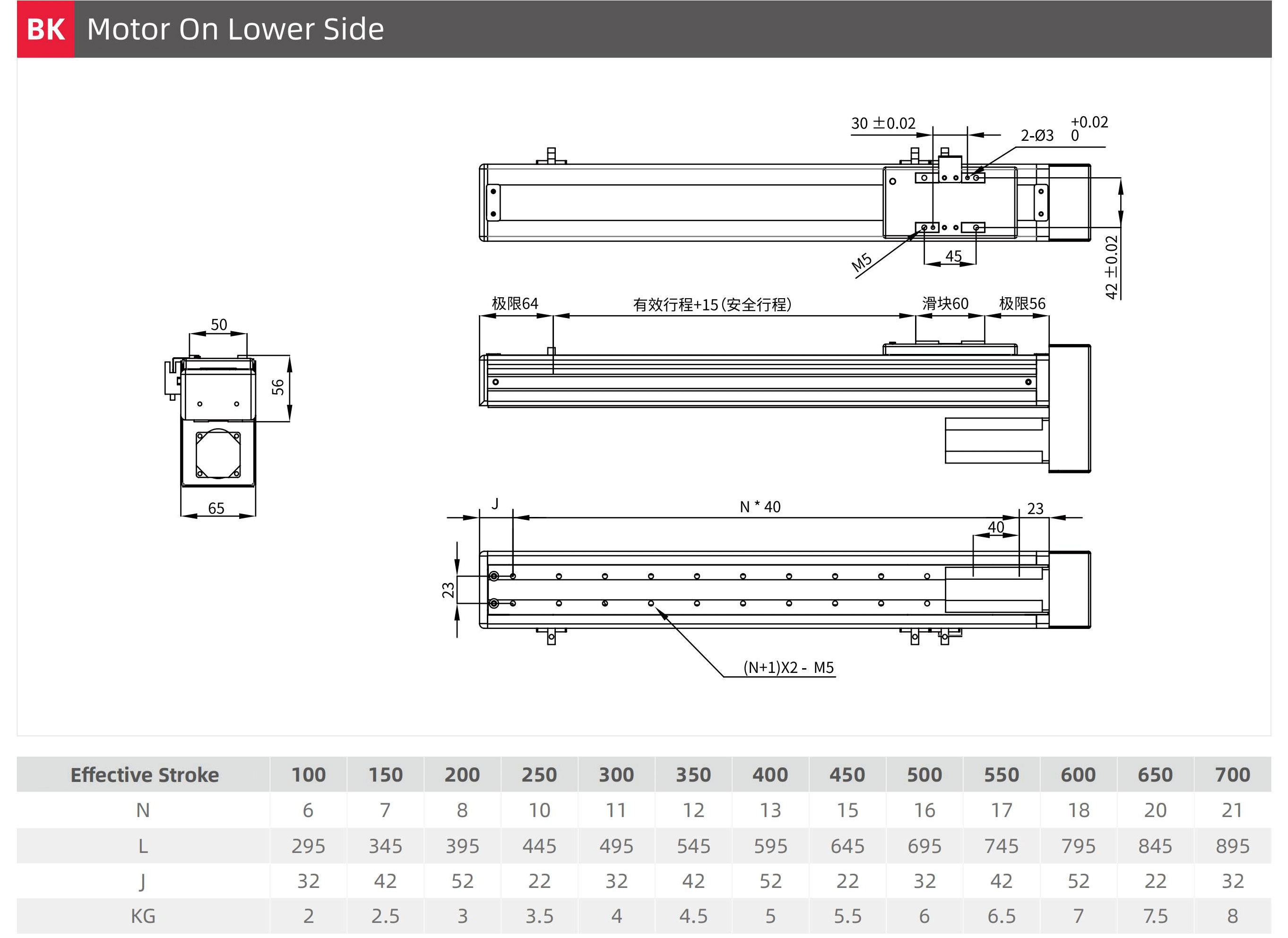The width and height of the screenshot is (1288, 938).
Task: Click the 42 ±0.02 vertical dimension
Action: (1111, 267)
